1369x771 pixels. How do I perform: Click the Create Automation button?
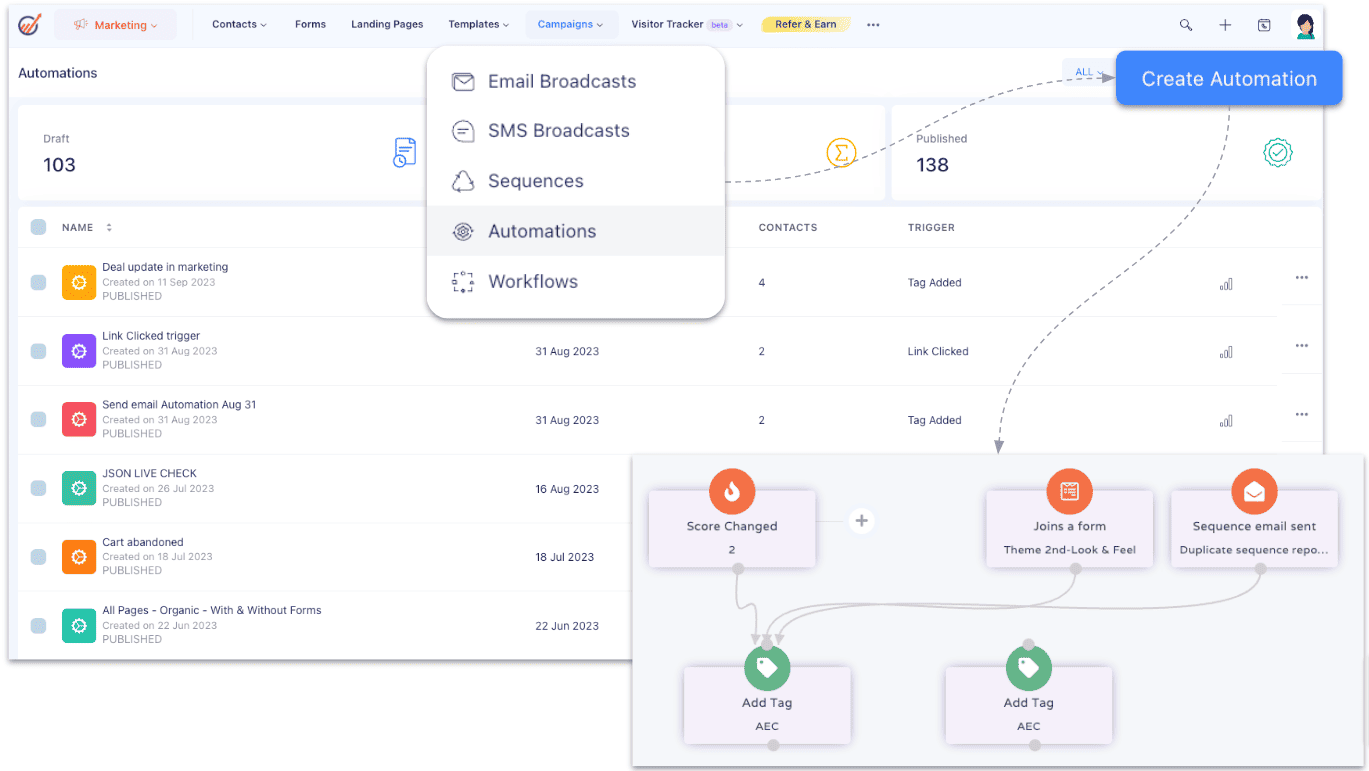point(1228,78)
